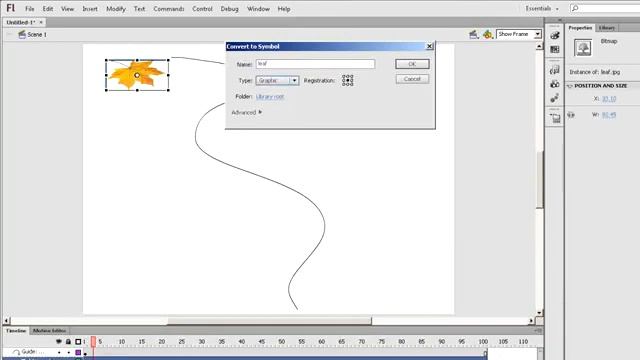Screen dimensions: 640x360
Task: Toggle Guide layer visibility dot
Action: tap(59, 352)
